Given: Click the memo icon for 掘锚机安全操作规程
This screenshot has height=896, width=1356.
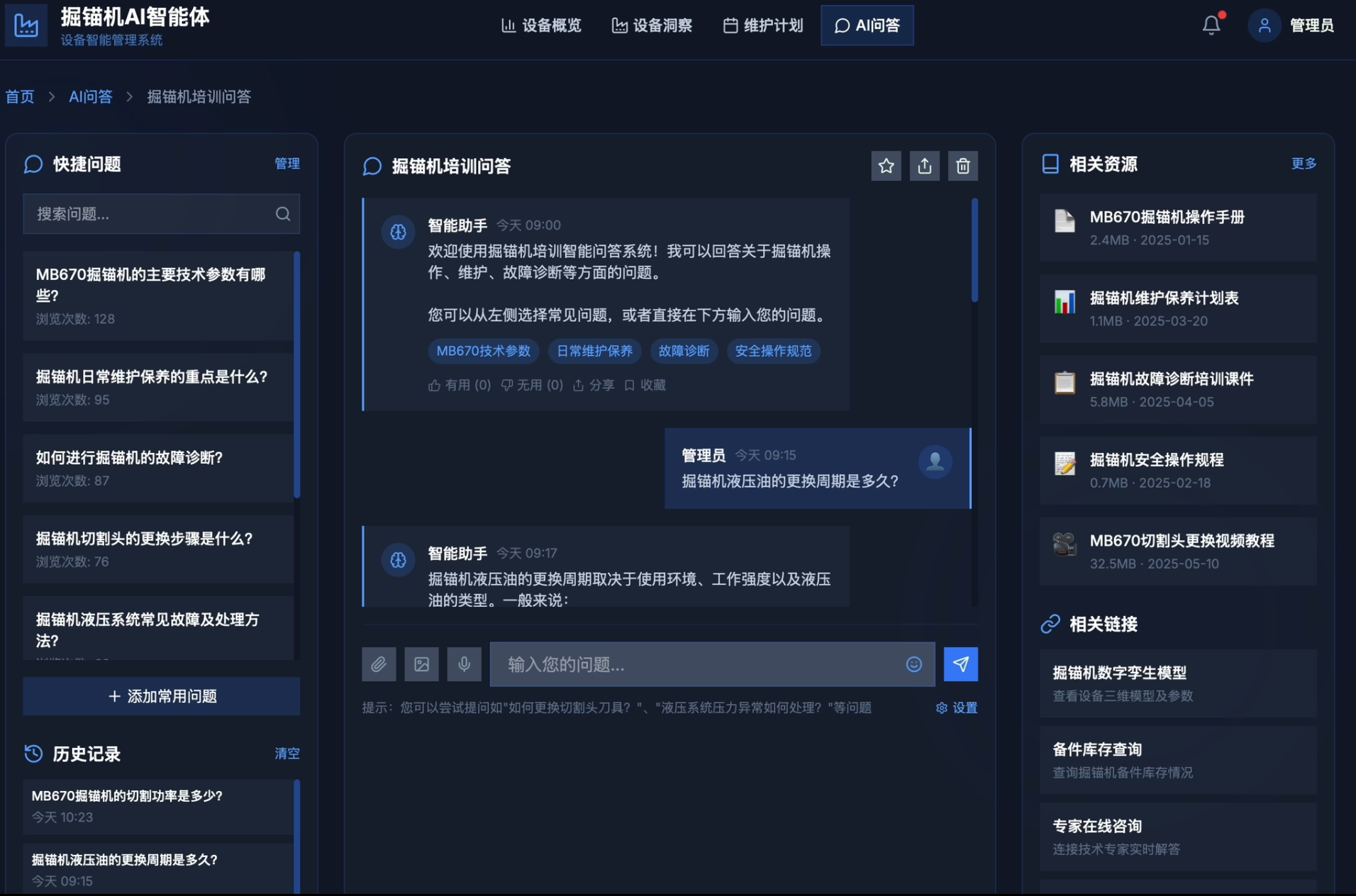Looking at the screenshot, I should [x=1065, y=464].
